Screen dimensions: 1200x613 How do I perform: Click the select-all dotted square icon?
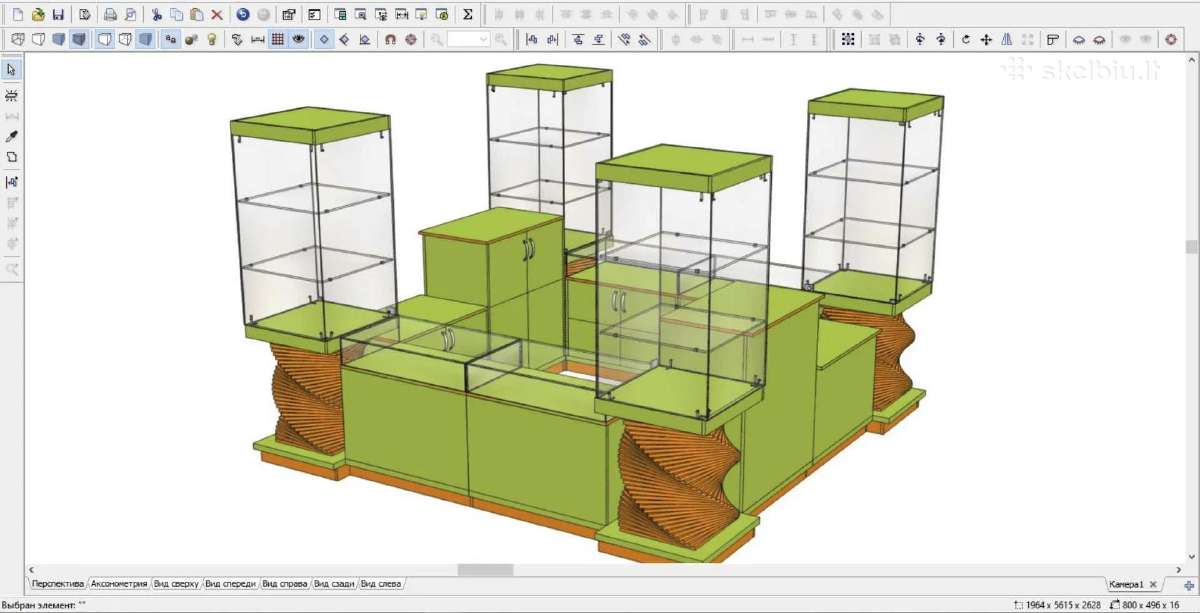click(x=848, y=39)
